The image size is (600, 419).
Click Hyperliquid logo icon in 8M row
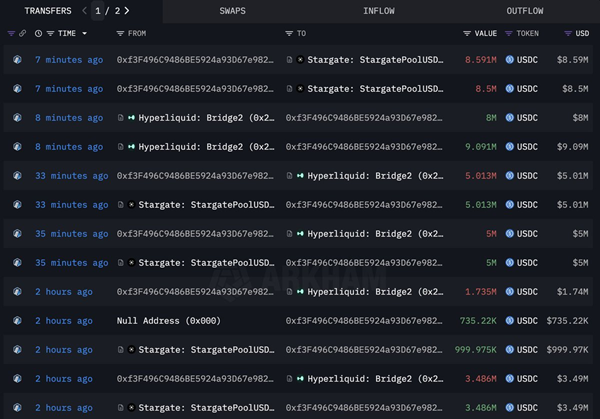point(132,118)
